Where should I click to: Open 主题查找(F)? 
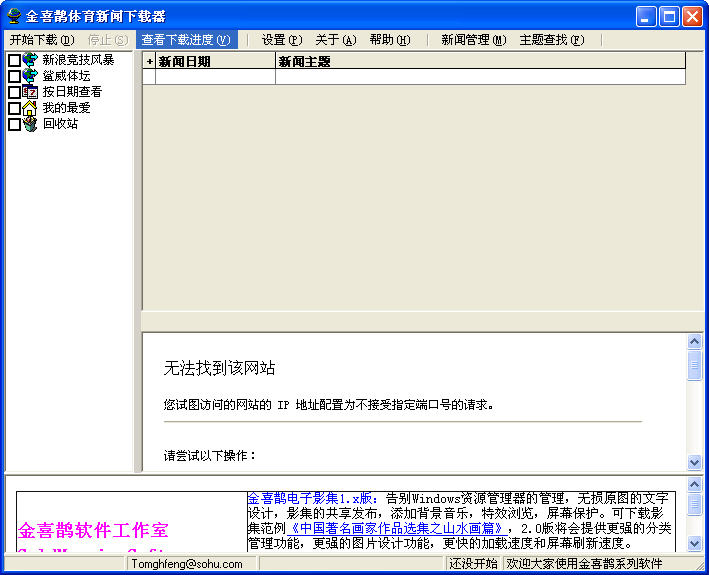pos(552,40)
